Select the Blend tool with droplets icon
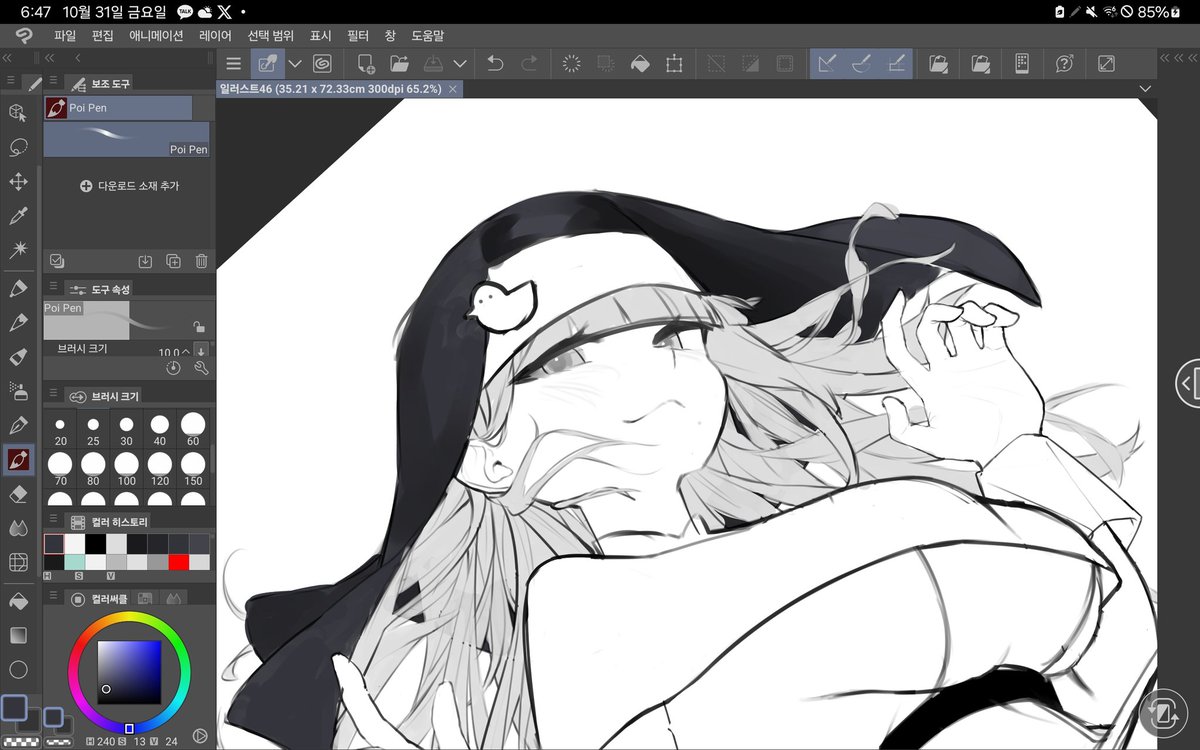 click(x=17, y=527)
